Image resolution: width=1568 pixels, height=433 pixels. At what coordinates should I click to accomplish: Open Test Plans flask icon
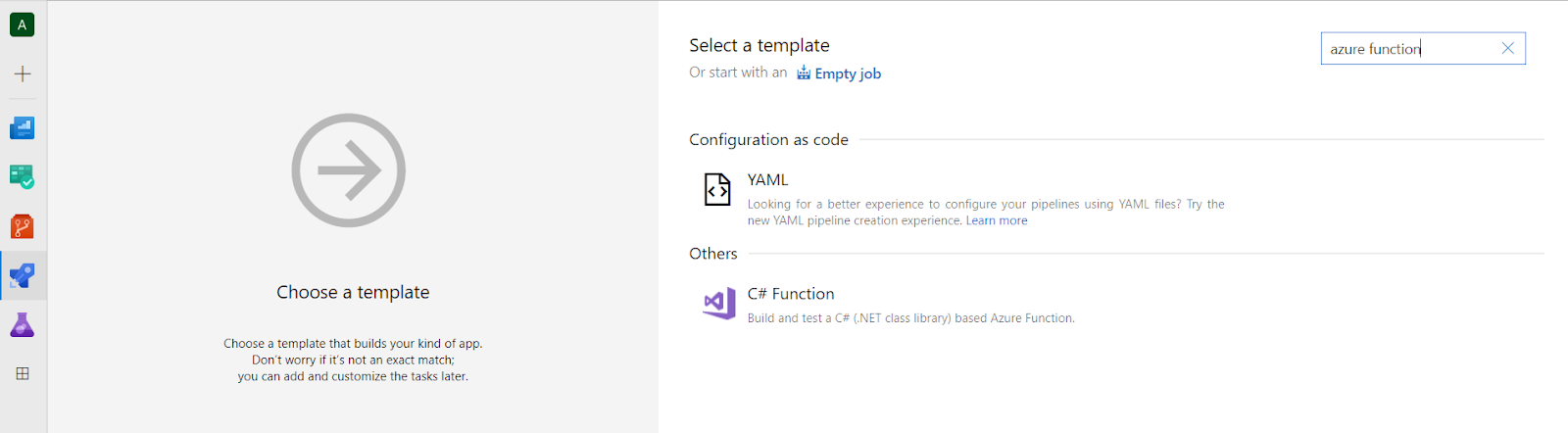pos(22,325)
